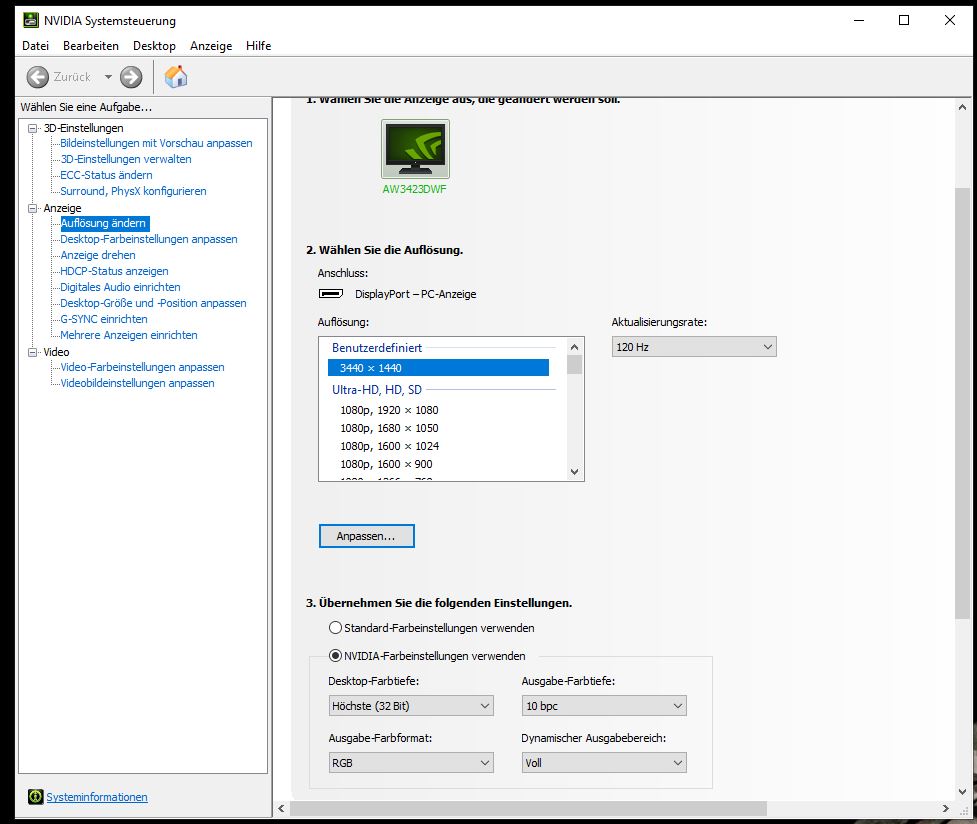Select Auflösung ändern in the tree

pos(103,223)
